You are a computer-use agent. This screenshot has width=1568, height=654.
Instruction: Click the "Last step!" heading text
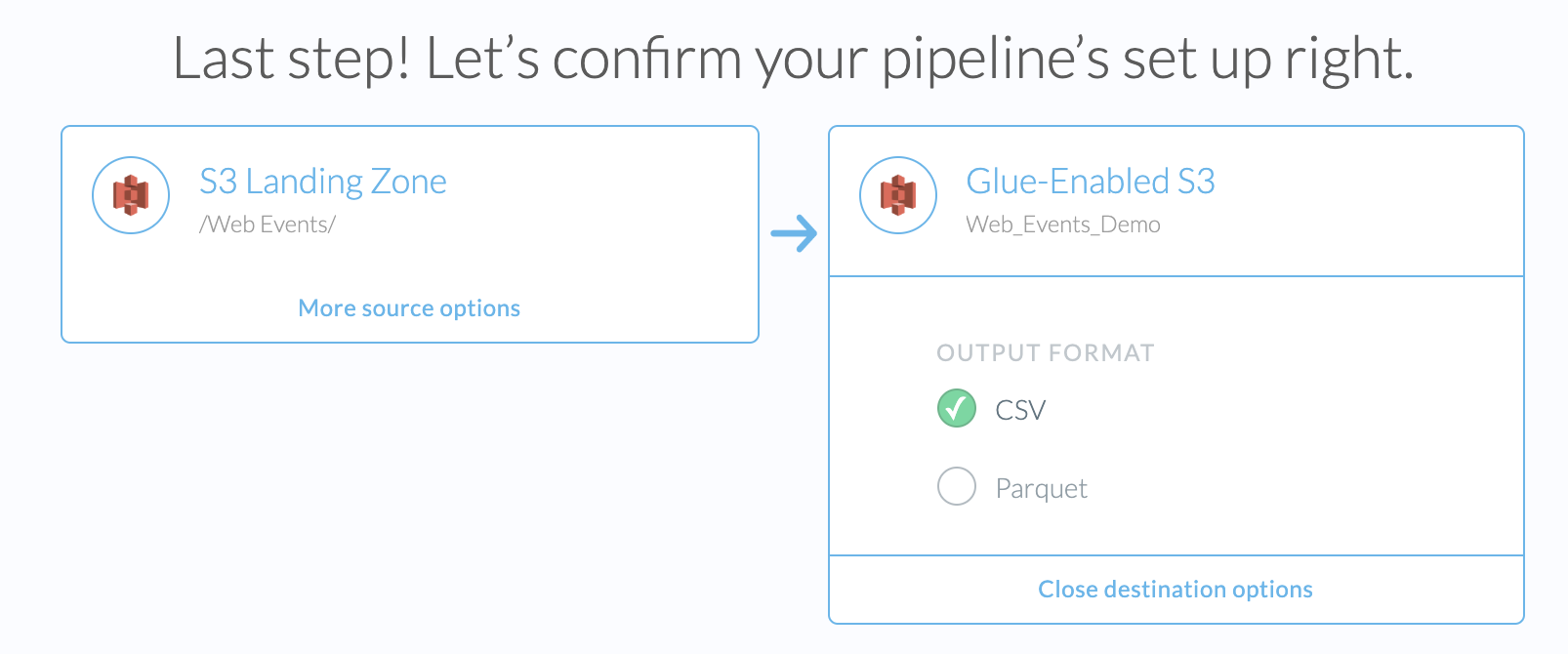(x=290, y=59)
